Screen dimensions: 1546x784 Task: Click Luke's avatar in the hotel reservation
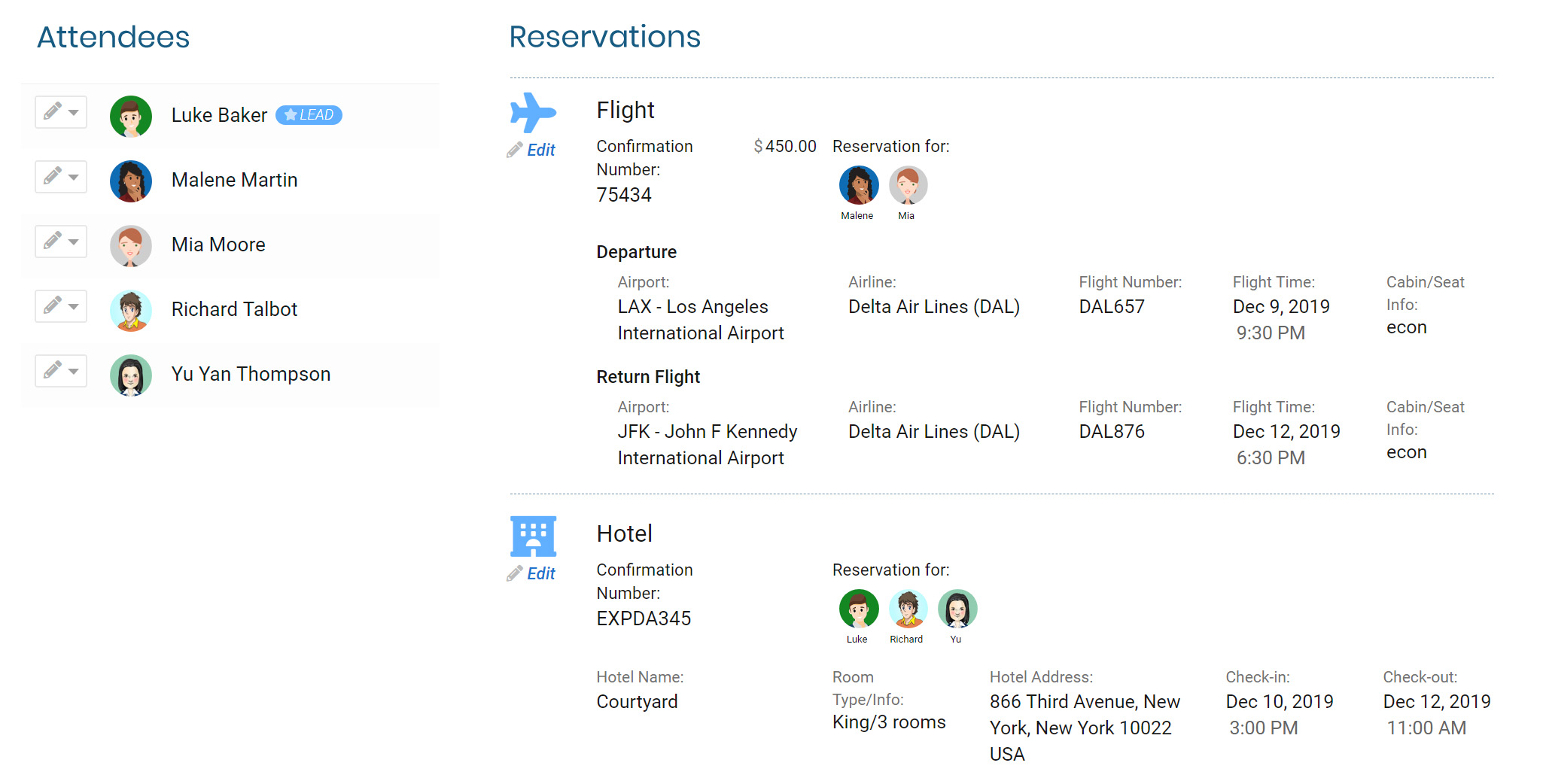click(858, 609)
